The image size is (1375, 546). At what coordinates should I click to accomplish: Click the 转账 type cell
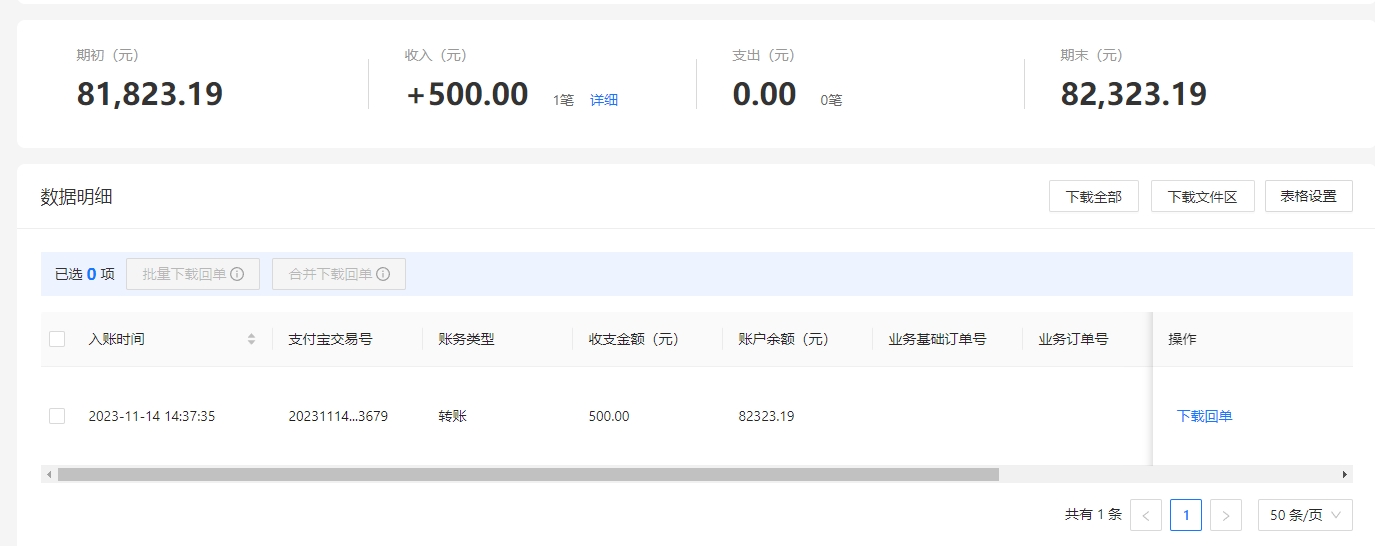click(x=452, y=416)
